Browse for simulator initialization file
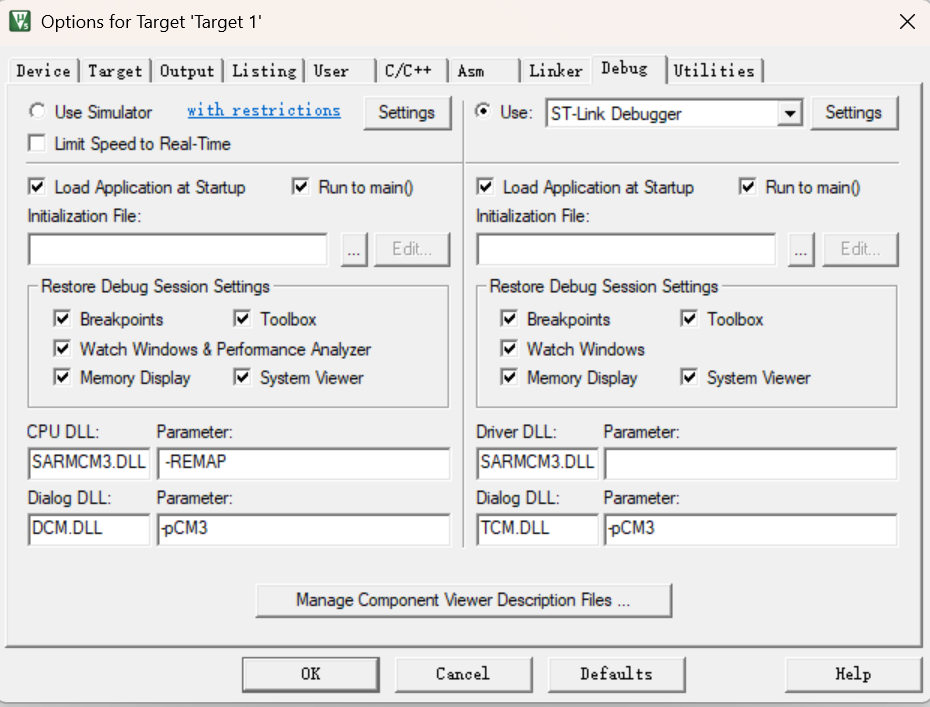 click(x=354, y=249)
